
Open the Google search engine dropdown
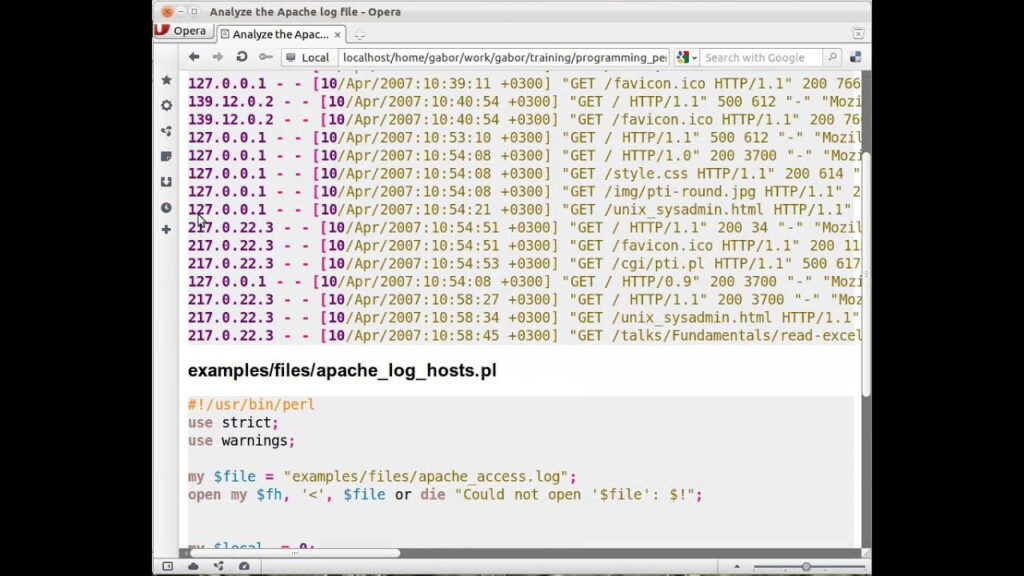pos(686,57)
